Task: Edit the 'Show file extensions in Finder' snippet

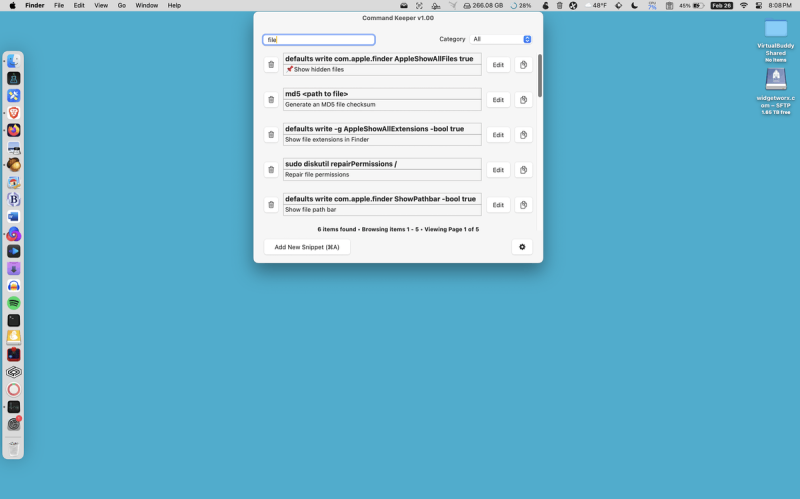Action: 498,135
